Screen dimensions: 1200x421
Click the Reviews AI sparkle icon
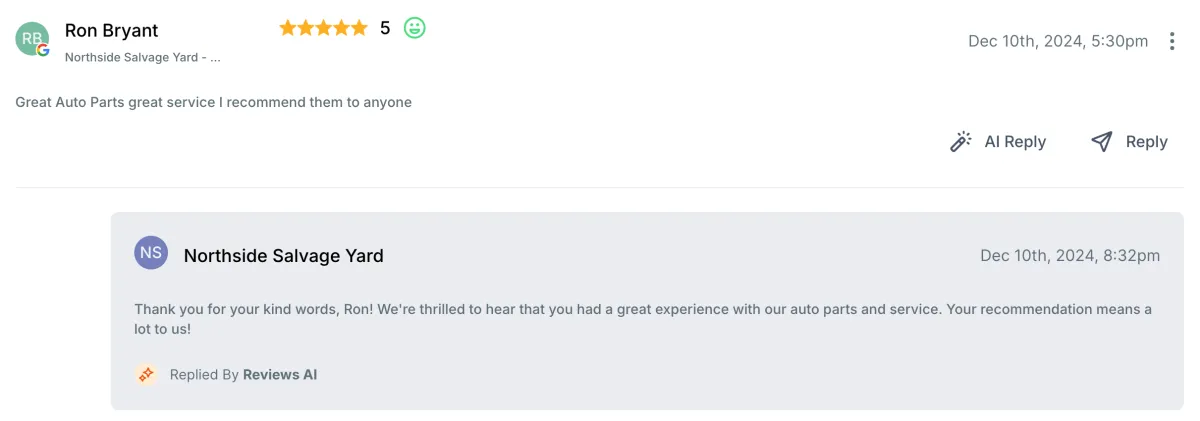click(x=146, y=375)
